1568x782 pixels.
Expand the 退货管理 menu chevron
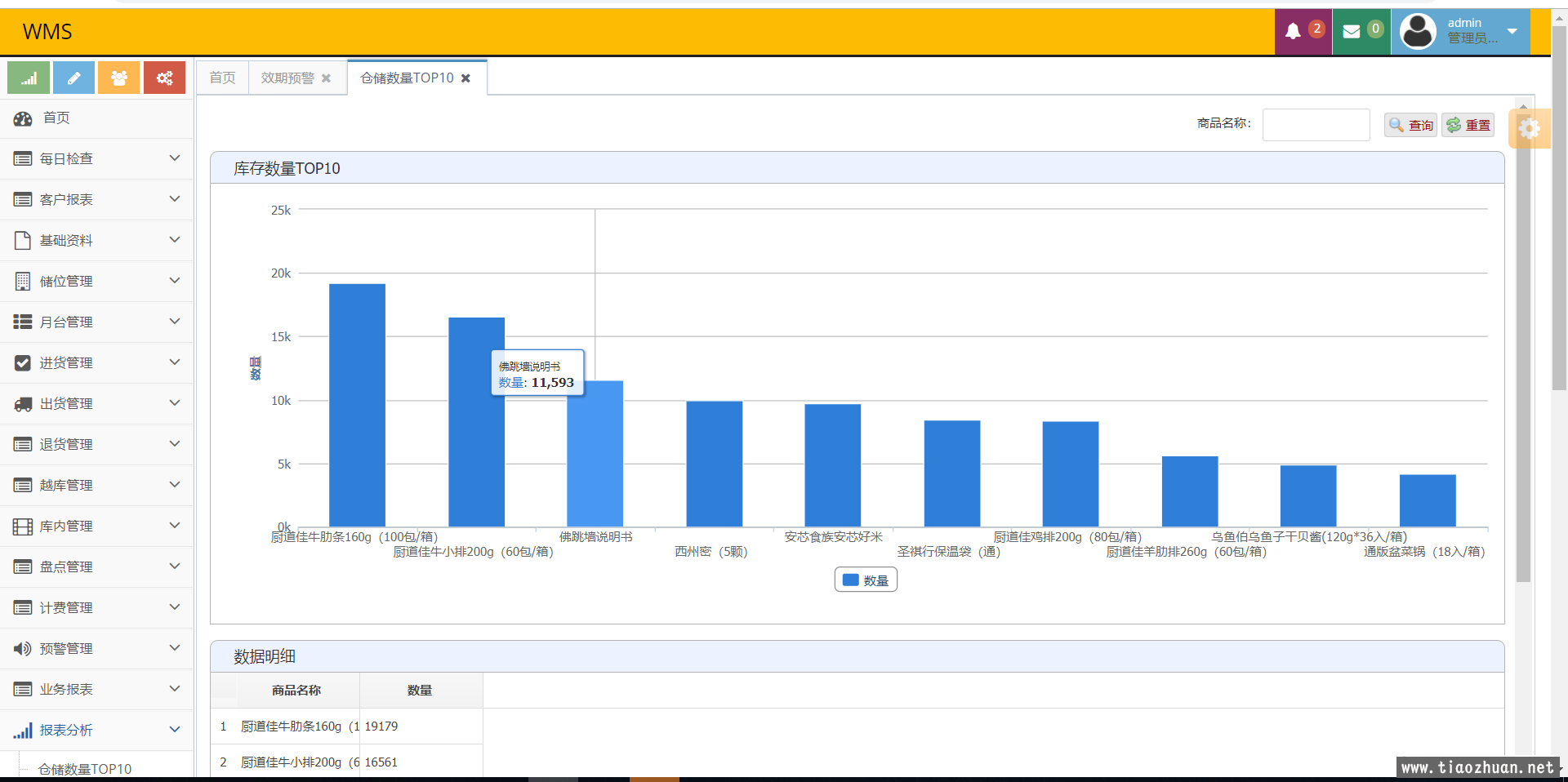pyautogui.click(x=174, y=443)
